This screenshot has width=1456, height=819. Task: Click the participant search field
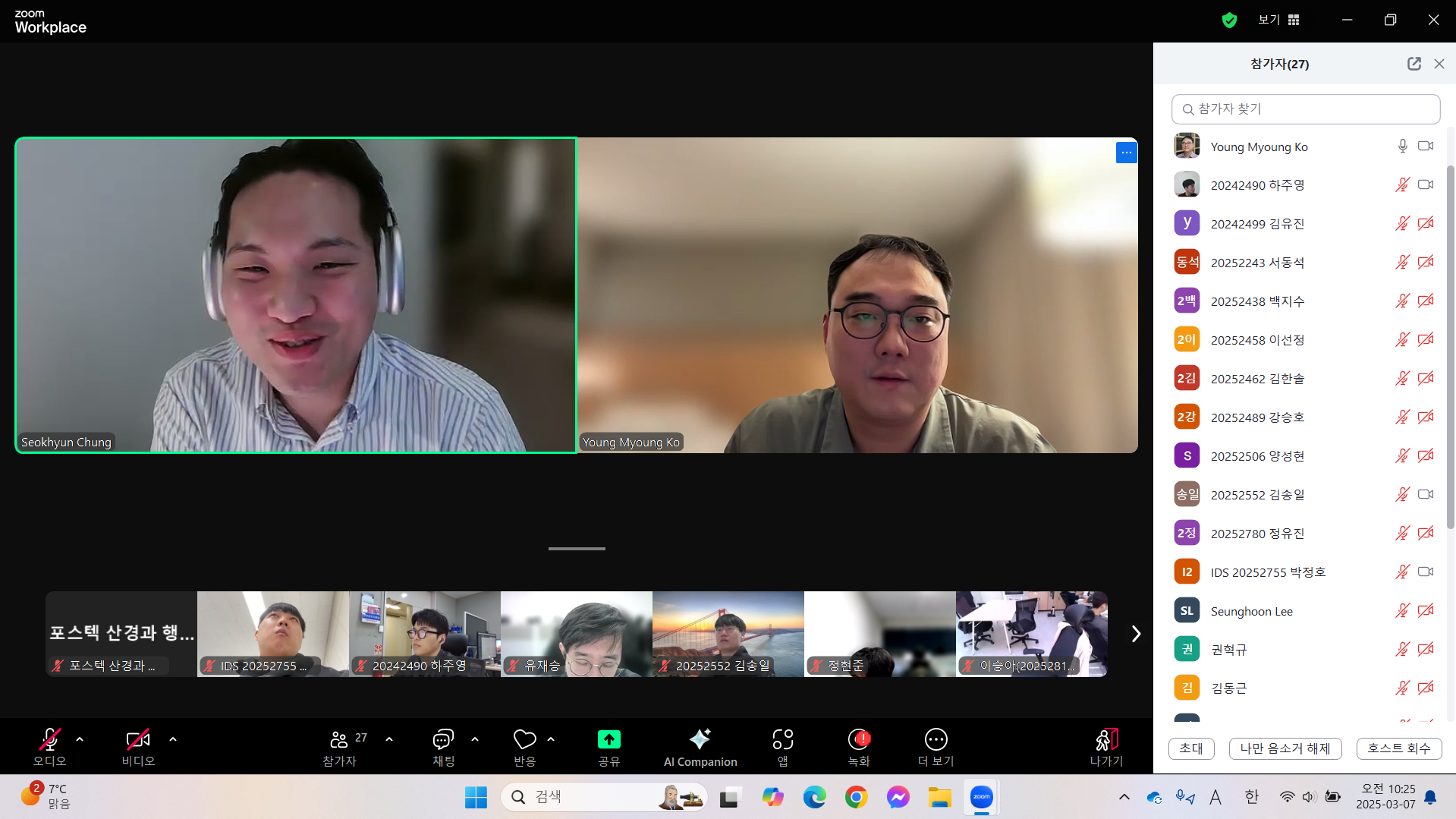1306,109
